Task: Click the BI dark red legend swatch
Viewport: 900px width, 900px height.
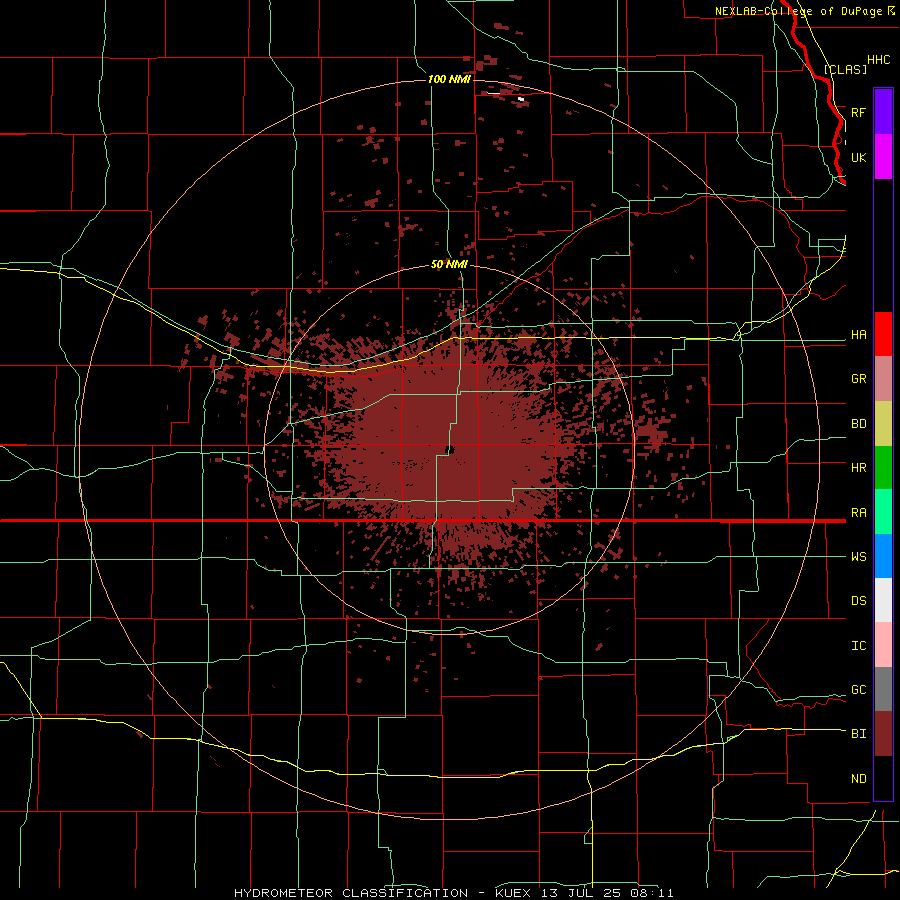Action: (x=883, y=734)
